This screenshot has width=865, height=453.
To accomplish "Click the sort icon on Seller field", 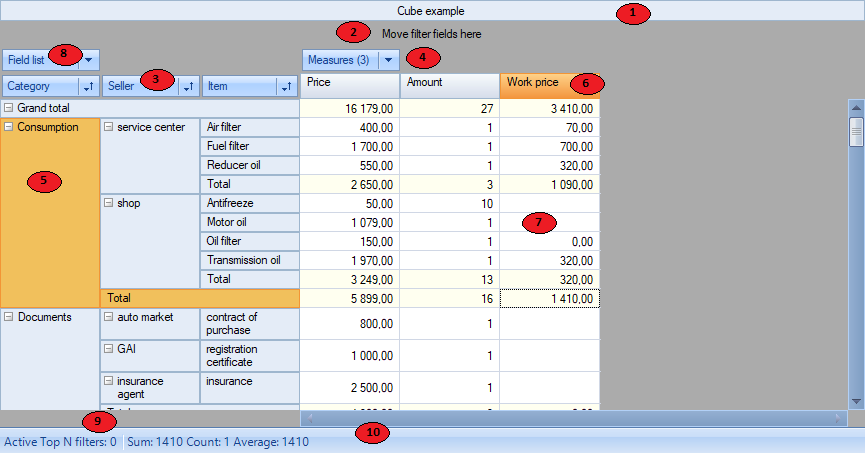I will click(x=189, y=87).
